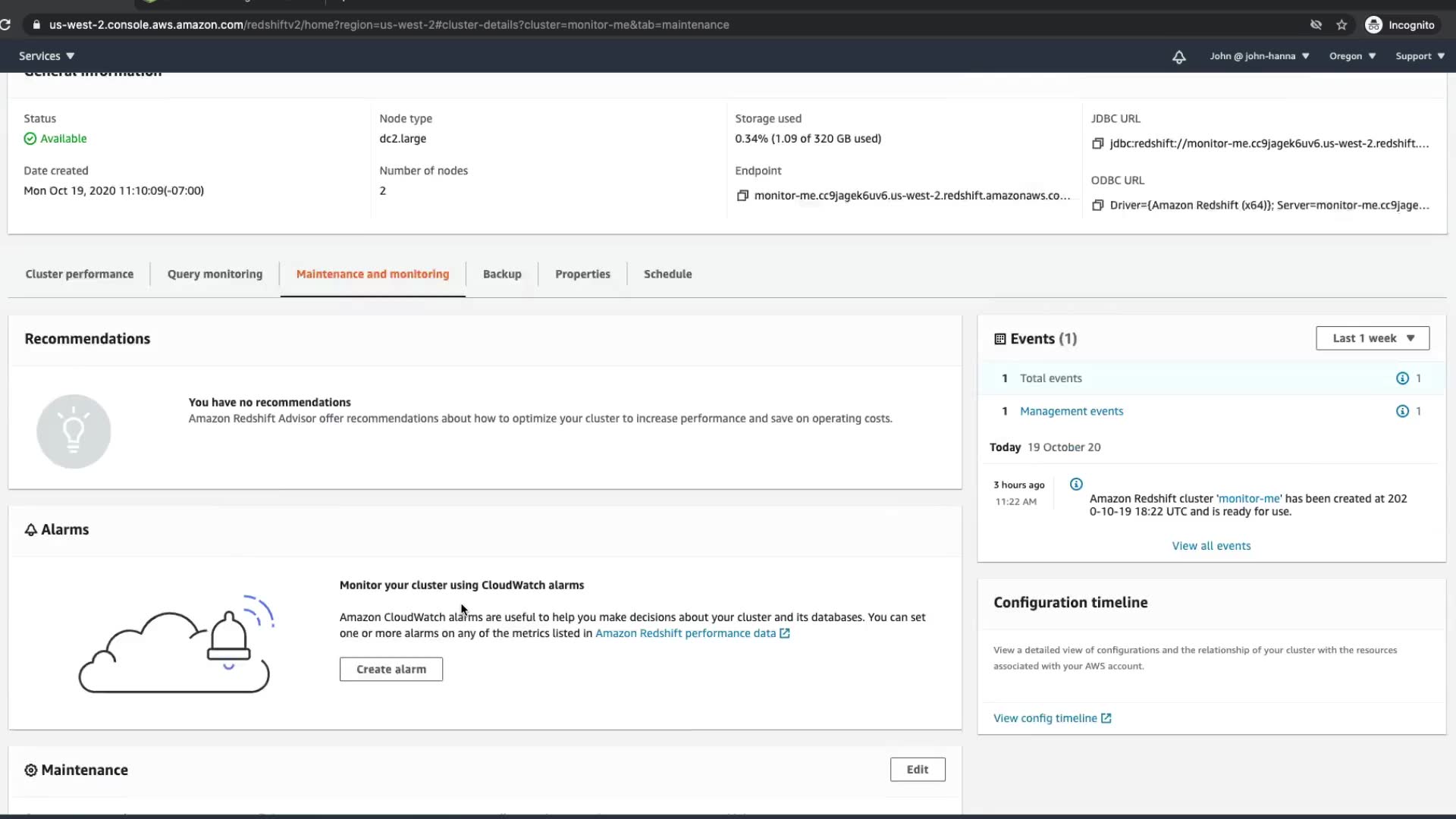Click info icon on 11:22 AM event
The width and height of the screenshot is (1456, 819).
1076,485
